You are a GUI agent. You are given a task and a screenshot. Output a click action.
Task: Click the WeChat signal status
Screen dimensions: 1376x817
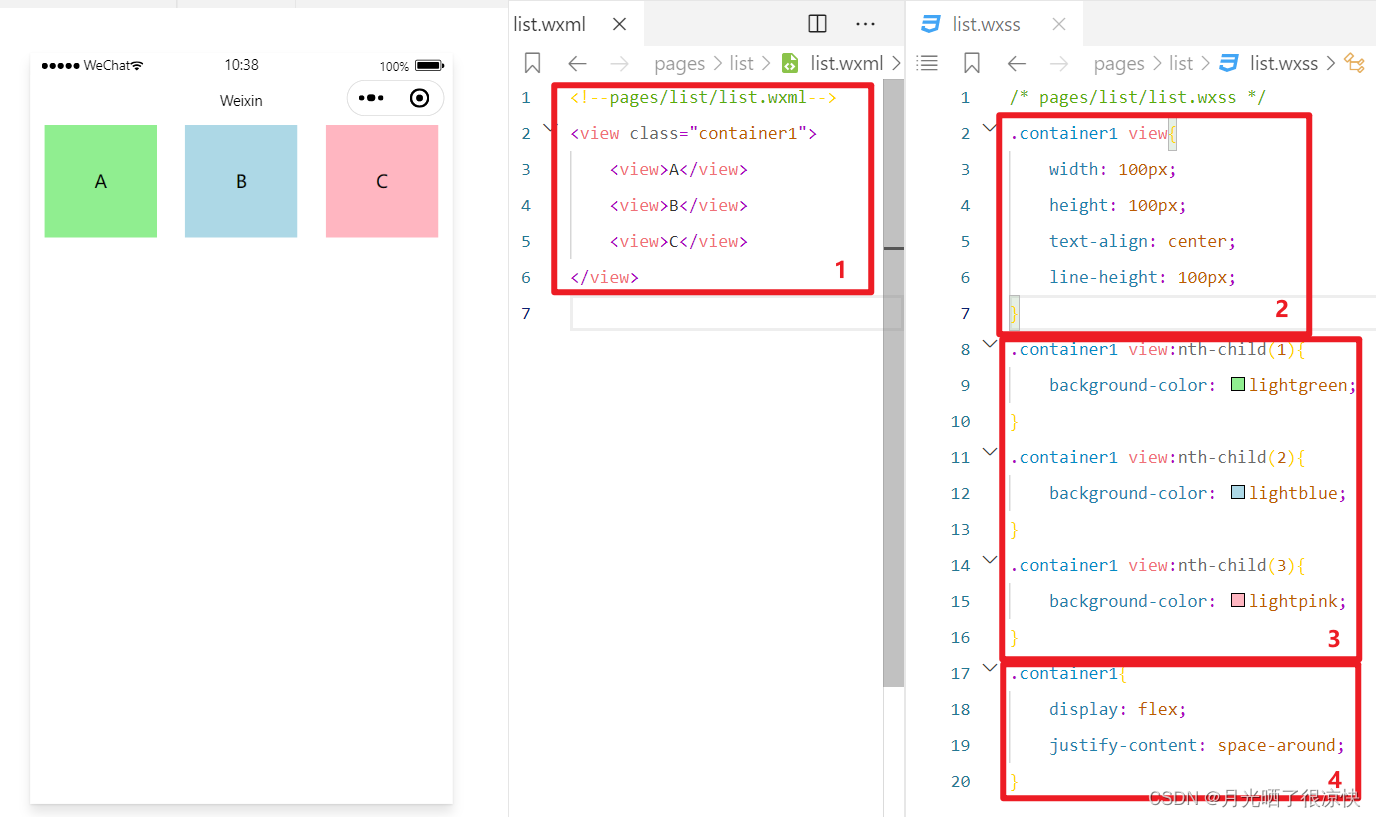92,65
